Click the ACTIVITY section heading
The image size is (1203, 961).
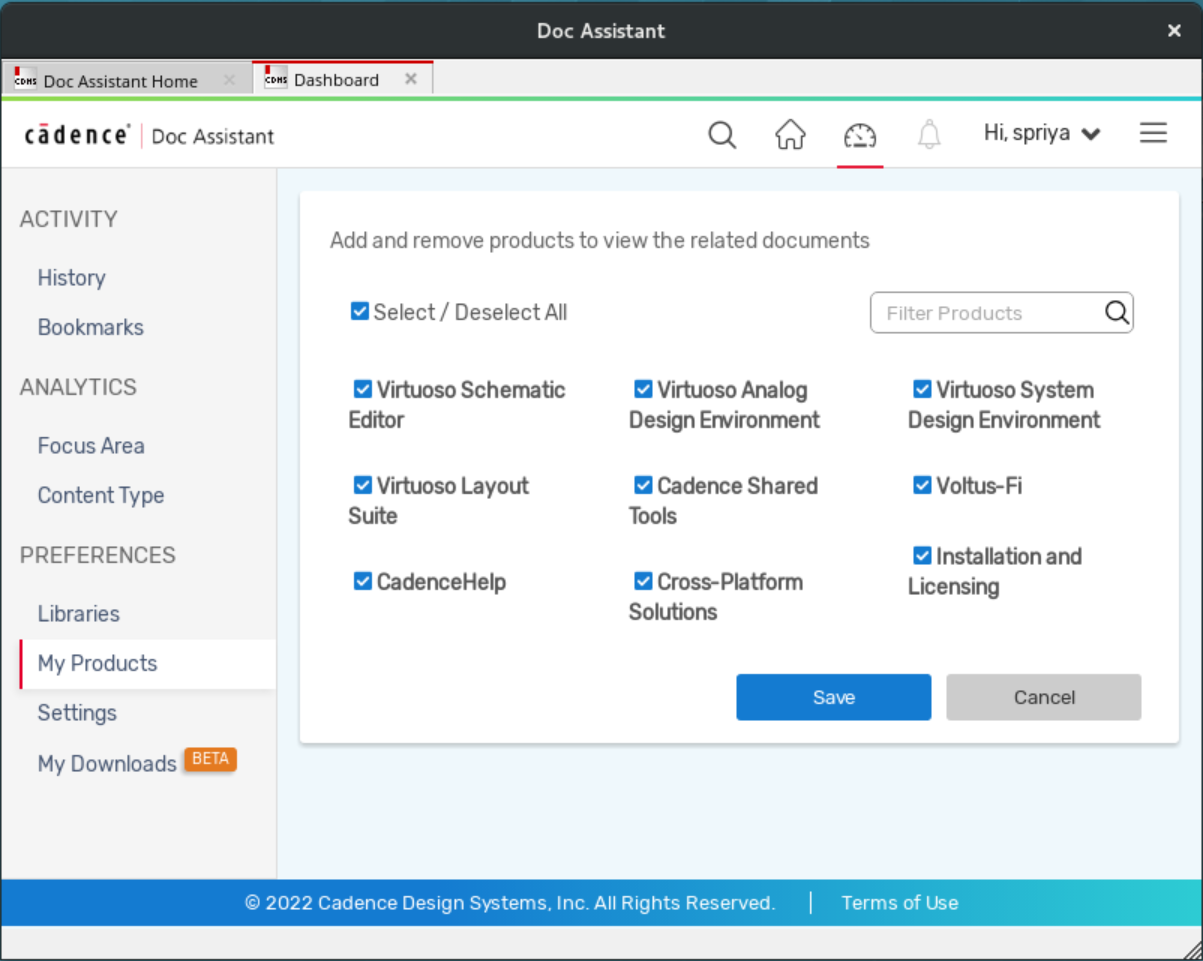[x=69, y=219]
